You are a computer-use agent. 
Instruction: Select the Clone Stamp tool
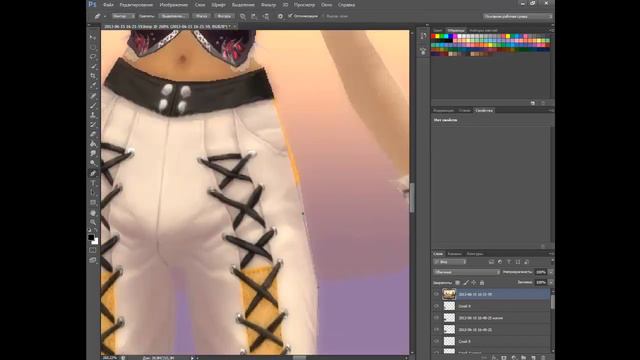click(x=93, y=115)
